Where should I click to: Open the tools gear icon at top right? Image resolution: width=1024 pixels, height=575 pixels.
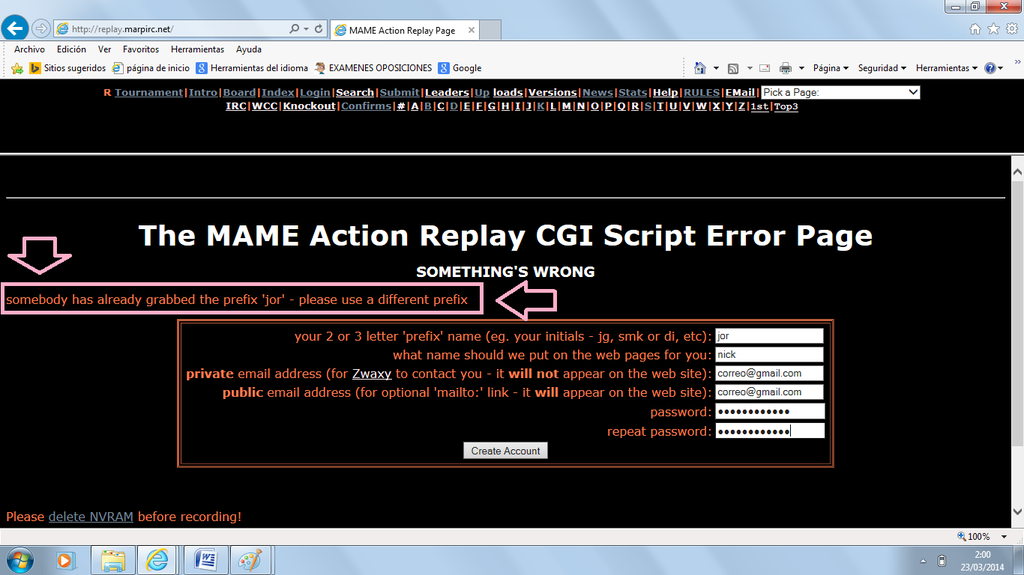1012,29
